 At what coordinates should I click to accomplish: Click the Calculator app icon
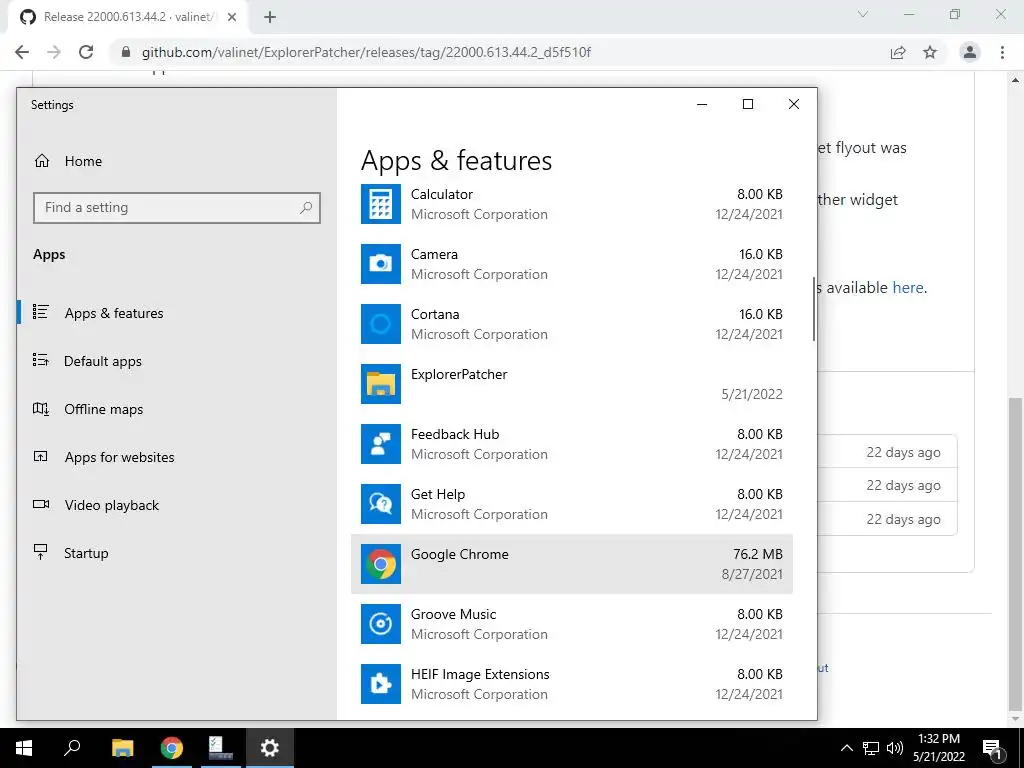pos(381,204)
